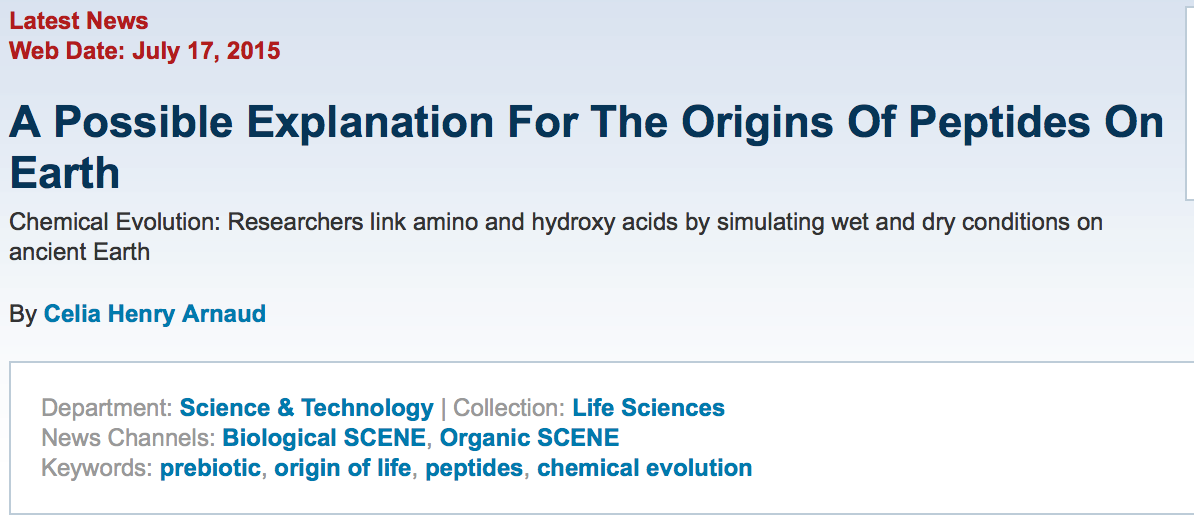Click the word By before author name

coord(23,313)
